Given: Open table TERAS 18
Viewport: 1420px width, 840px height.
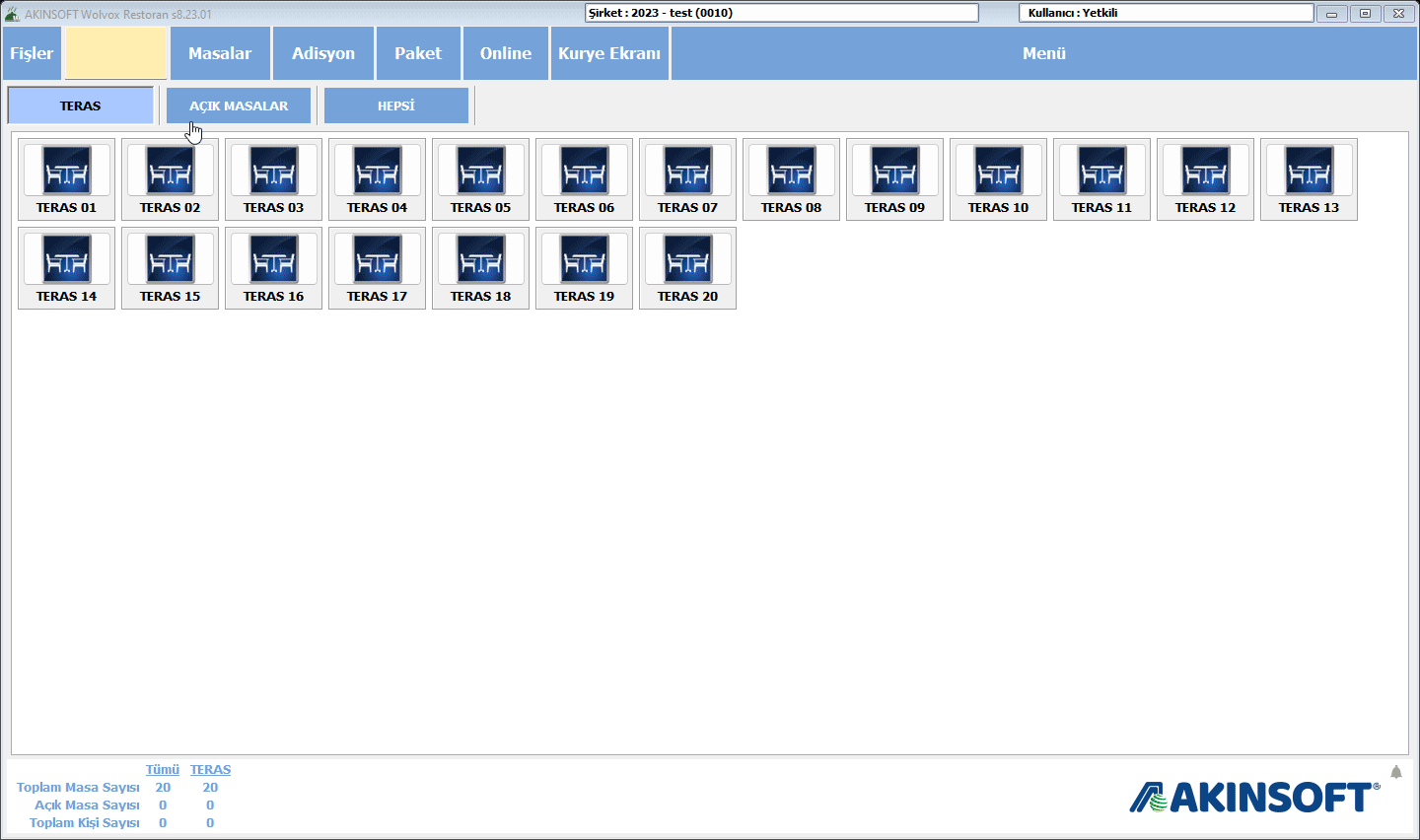Looking at the screenshot, I should tap(480, 268).
